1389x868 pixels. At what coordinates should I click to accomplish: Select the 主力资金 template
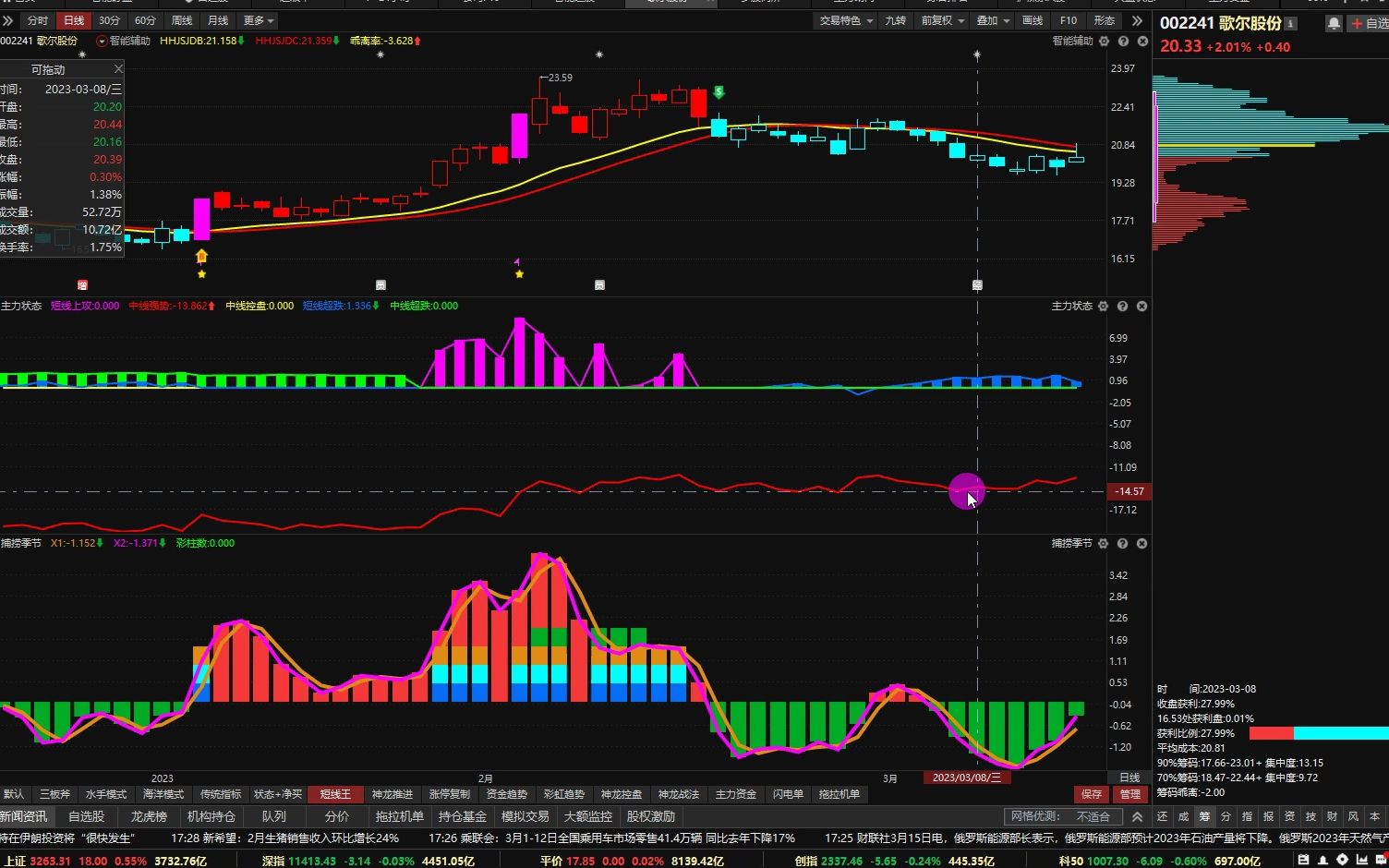(736, 795)
